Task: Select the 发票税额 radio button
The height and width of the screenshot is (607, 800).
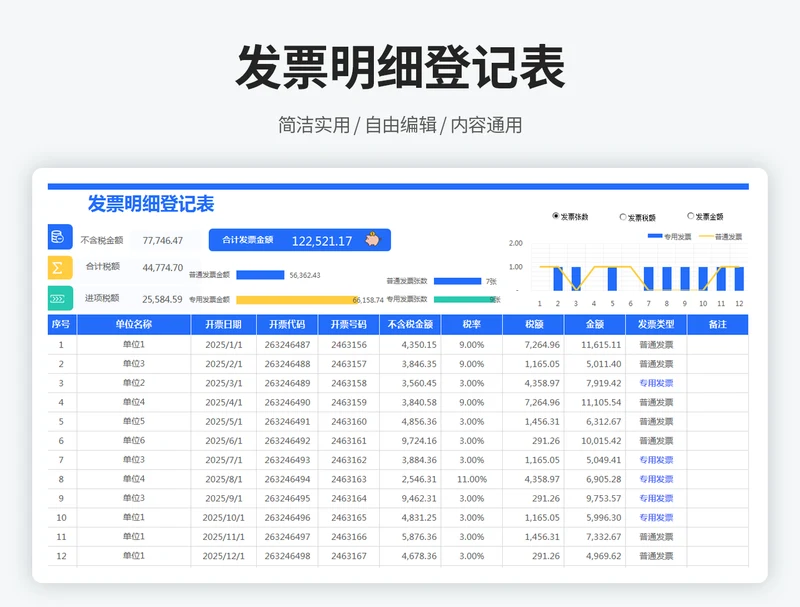Action: [622, 217]
